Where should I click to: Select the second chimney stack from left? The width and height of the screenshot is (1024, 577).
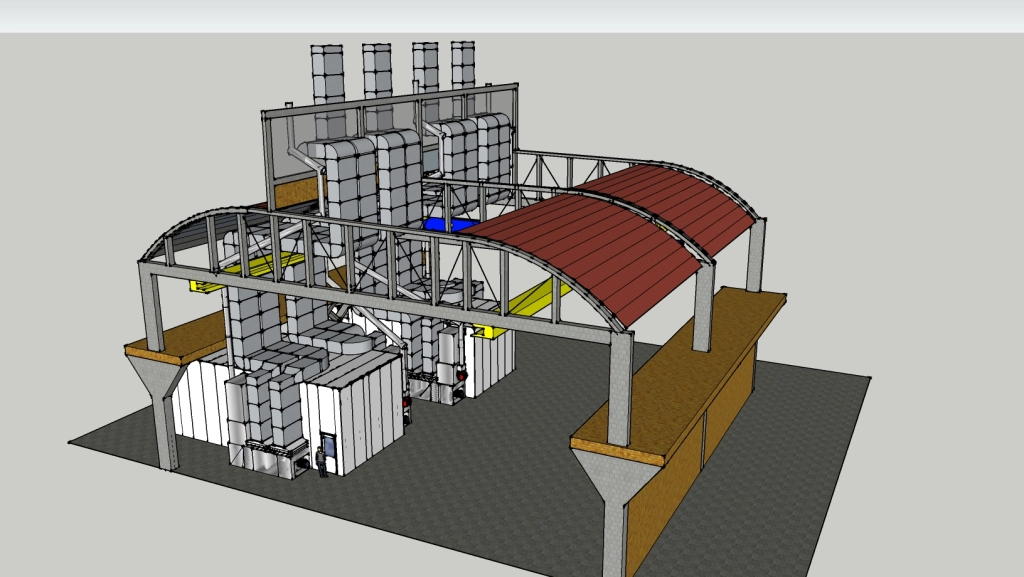pos(377,71)
